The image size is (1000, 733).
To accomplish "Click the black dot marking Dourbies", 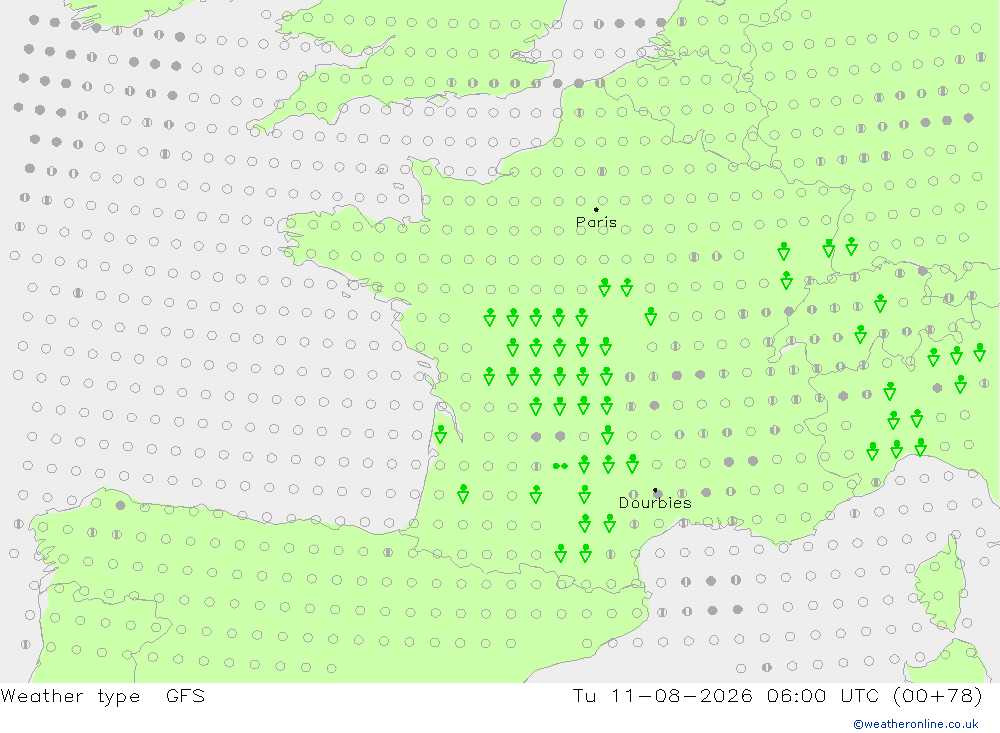I will [x=655, y=491].
